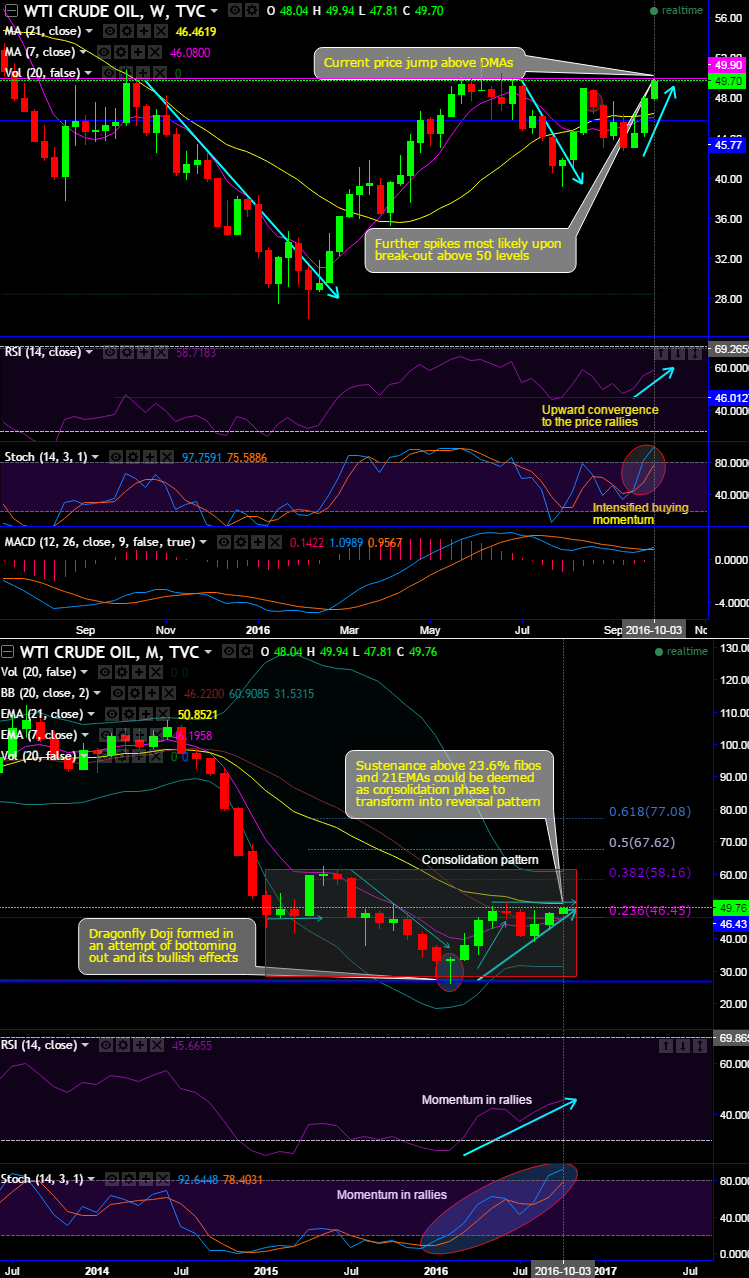This screenshot has width=749, height=1278.
Task: Click the 45.77 blue price label on weekly axis
Action: click(x=727, y=145)
